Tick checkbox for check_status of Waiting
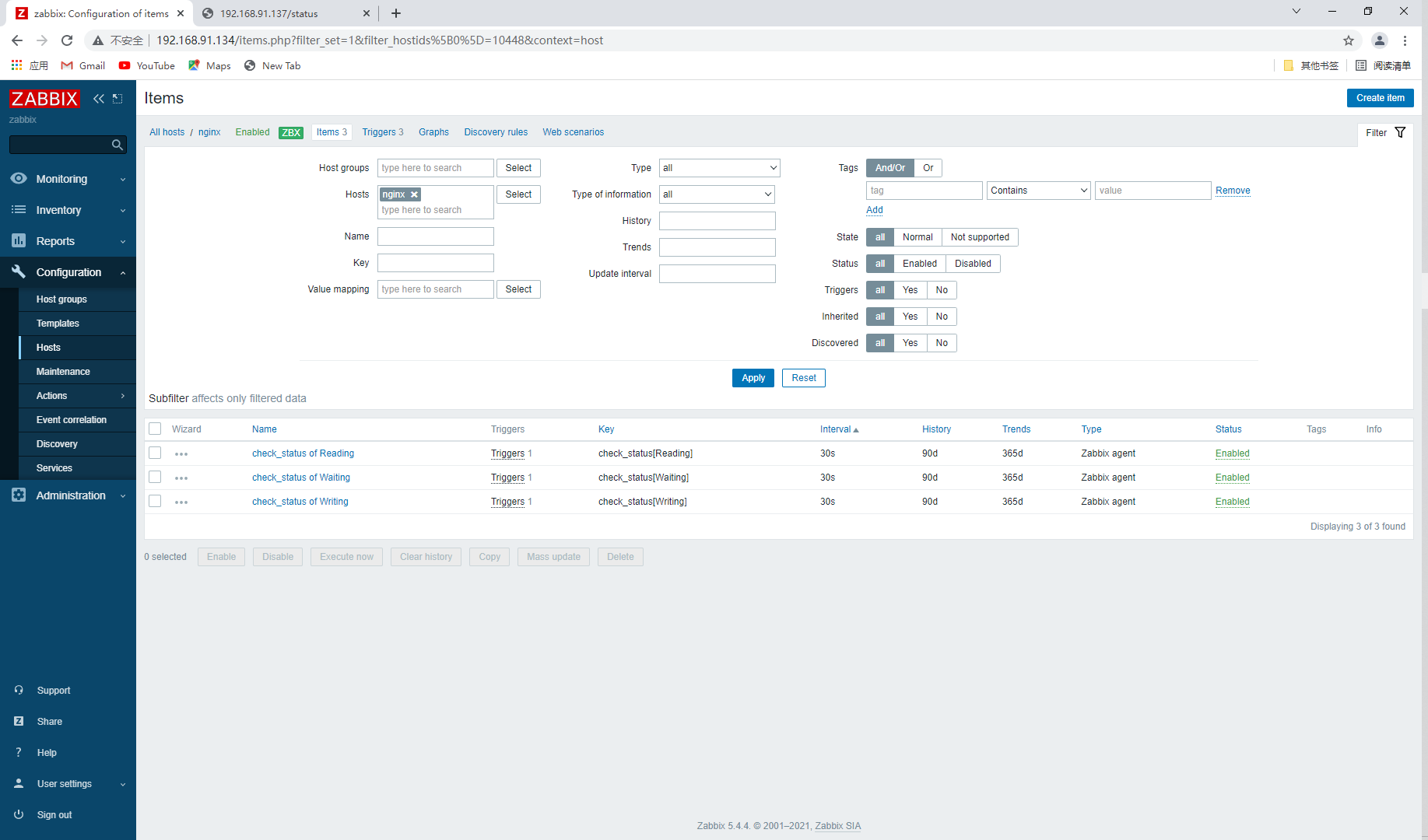This screenshot has height=840, width=1428. point(155,478)
